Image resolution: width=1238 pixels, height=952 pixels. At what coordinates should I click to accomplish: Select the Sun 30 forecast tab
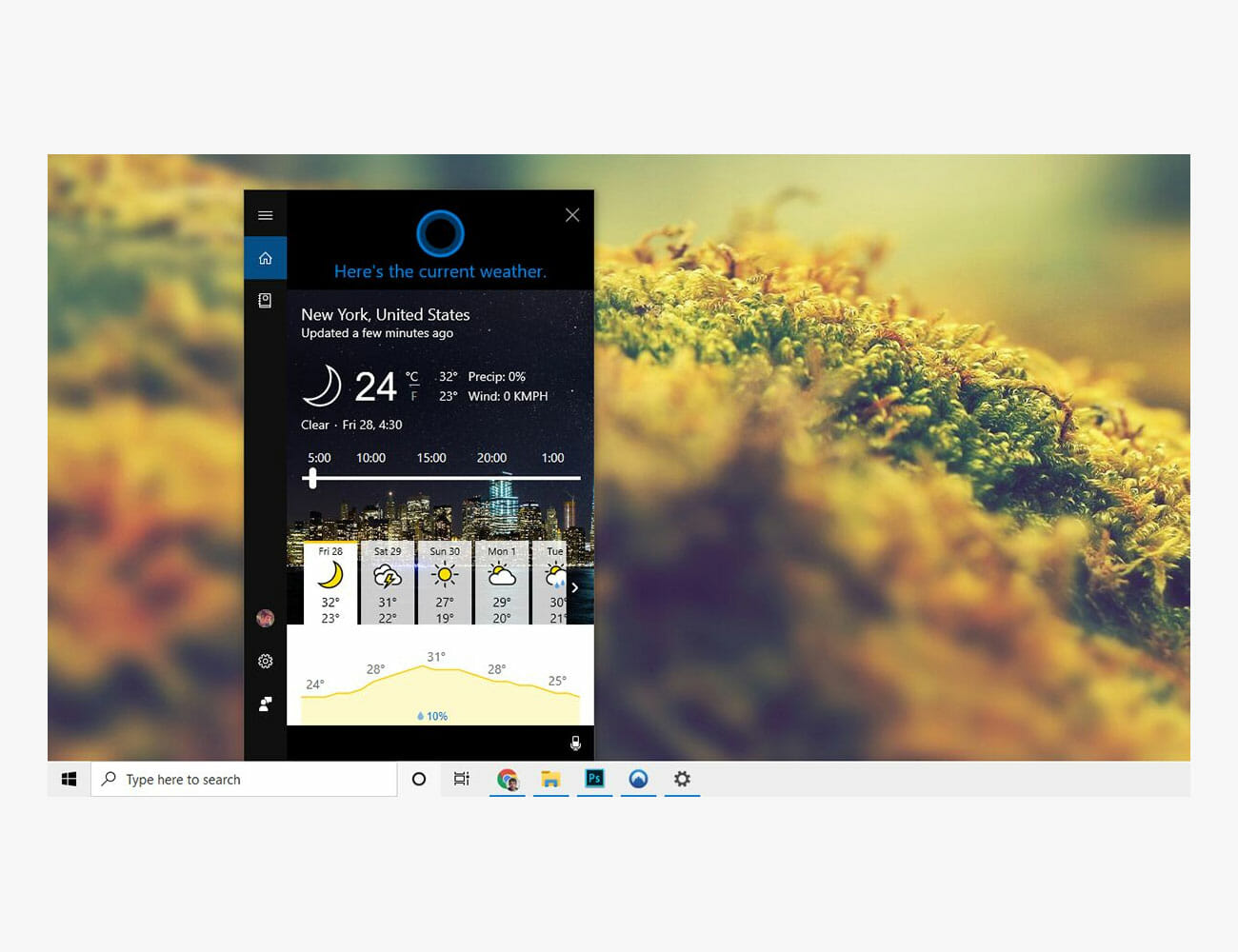445,584
